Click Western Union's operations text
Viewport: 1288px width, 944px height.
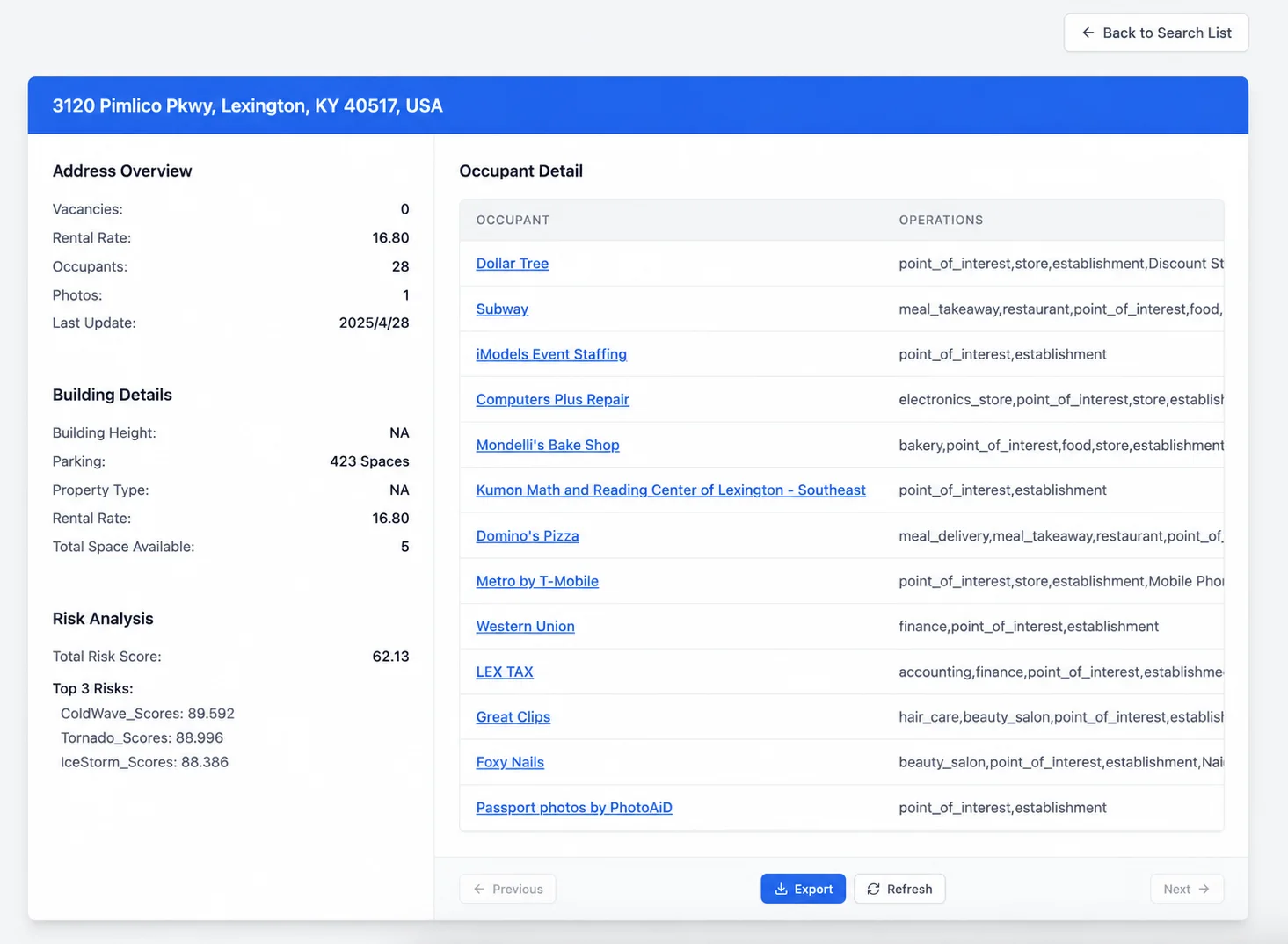point(1029,627)
